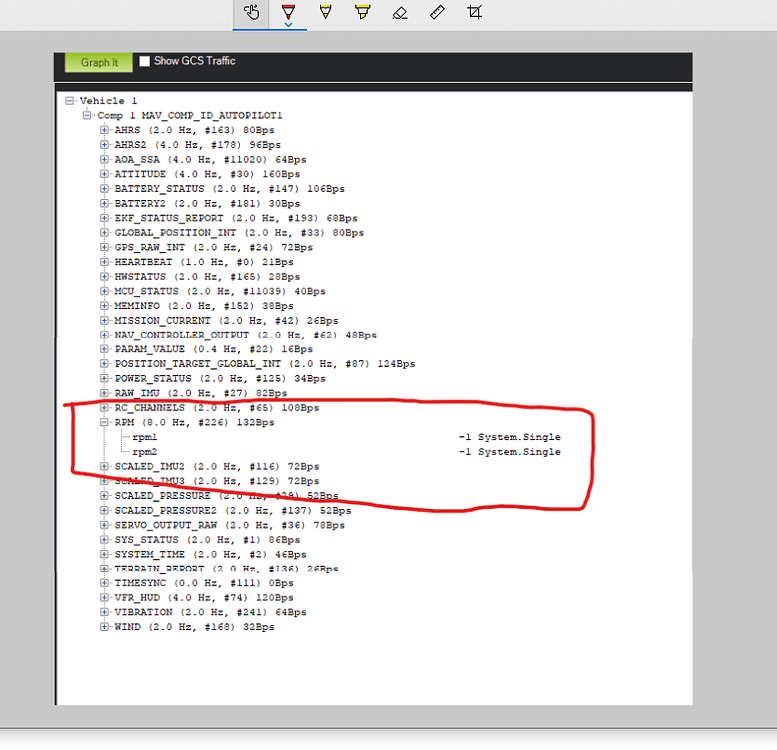Image resolution: width=777 pixels, height=750 pixels.
Task: Select the rpm1 field row
Action: tap(145, 437)
